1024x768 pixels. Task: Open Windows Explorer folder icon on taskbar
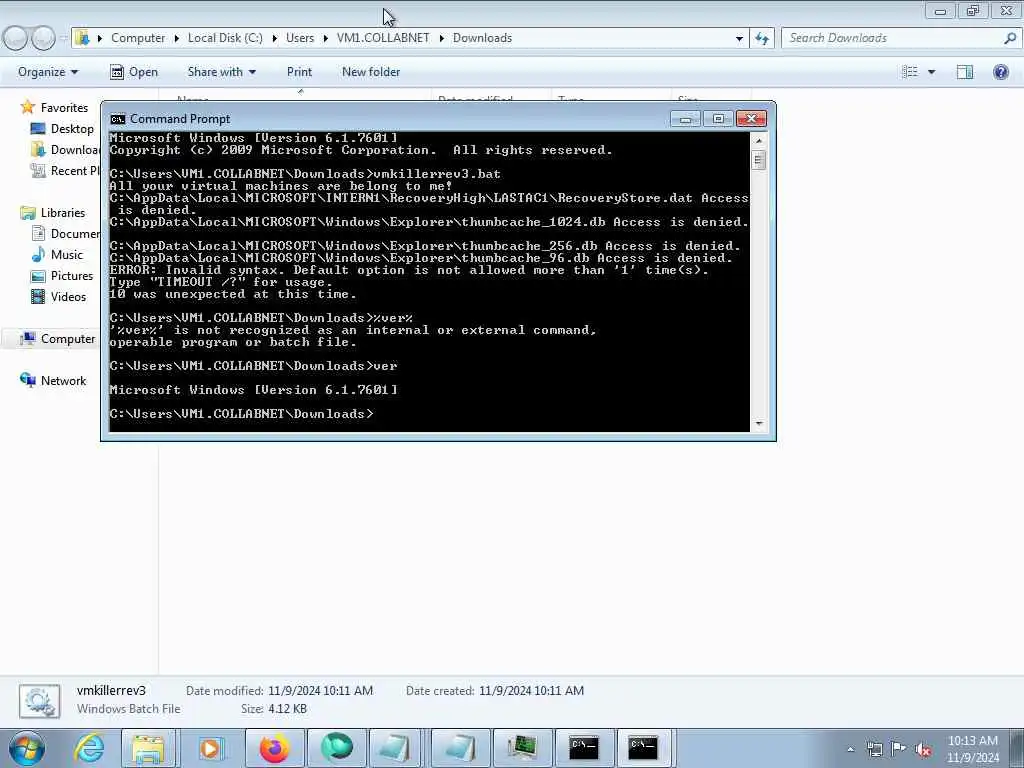click(x=148, y=748)
